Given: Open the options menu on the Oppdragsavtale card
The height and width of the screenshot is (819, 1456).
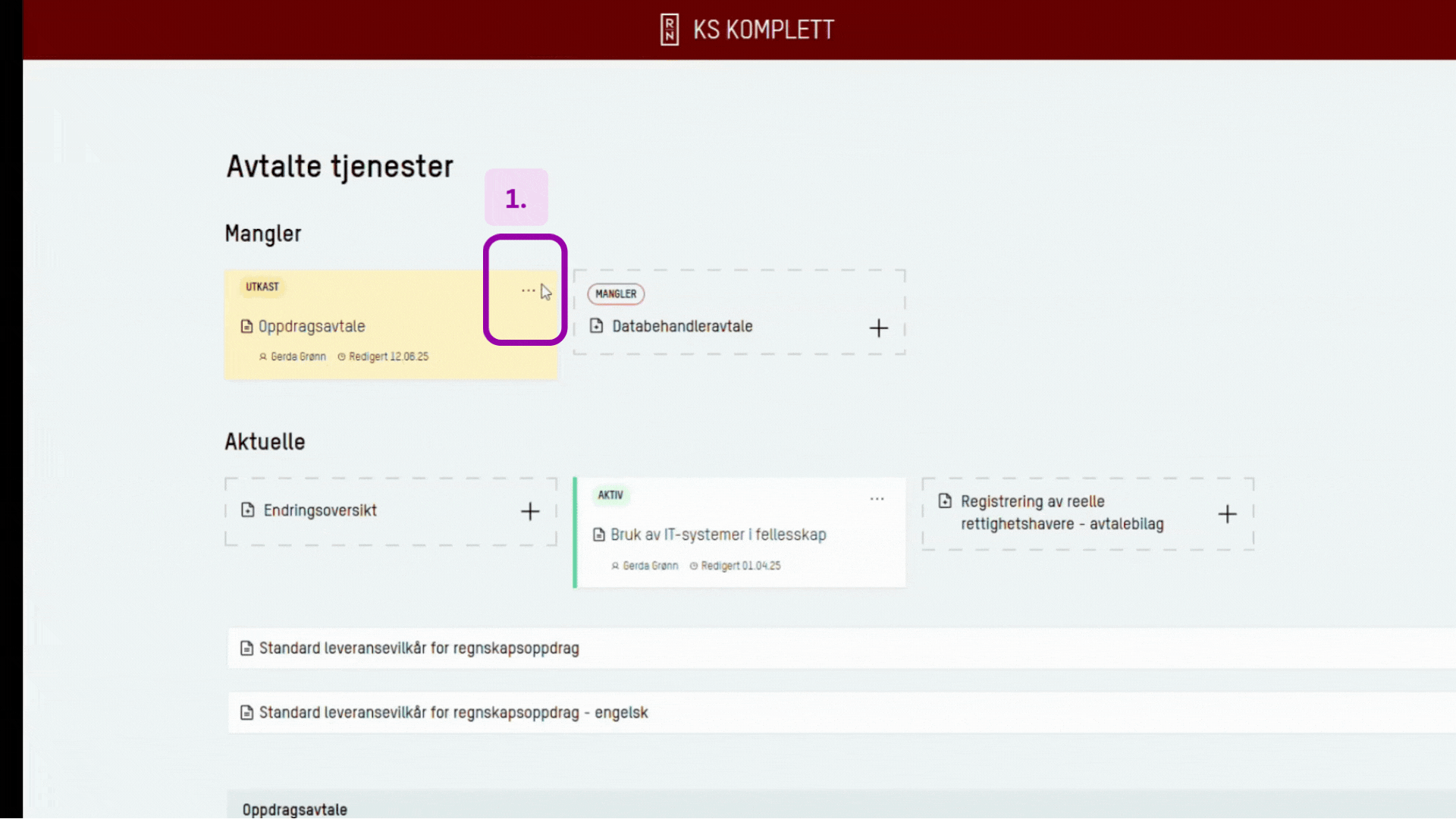Looking at the screenshot, I should pos(528,290).
